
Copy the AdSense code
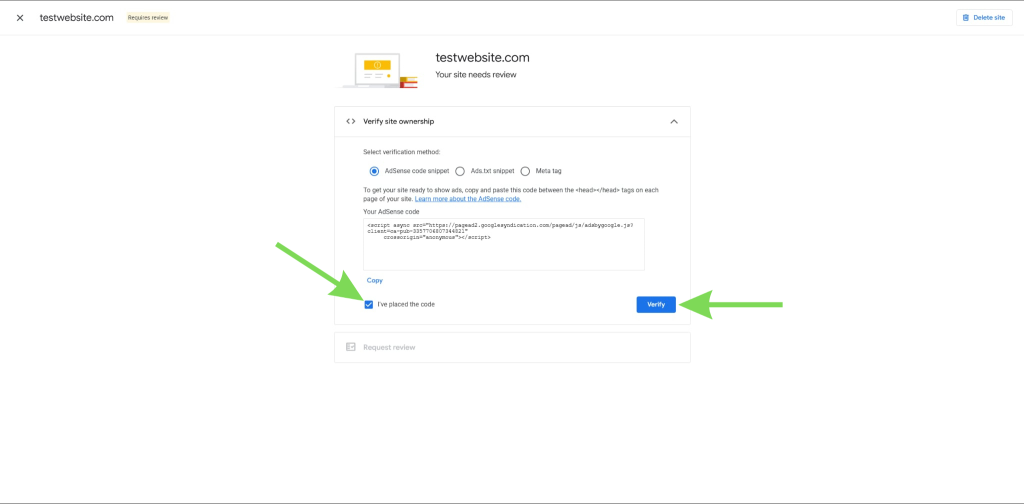click(375, 280)
